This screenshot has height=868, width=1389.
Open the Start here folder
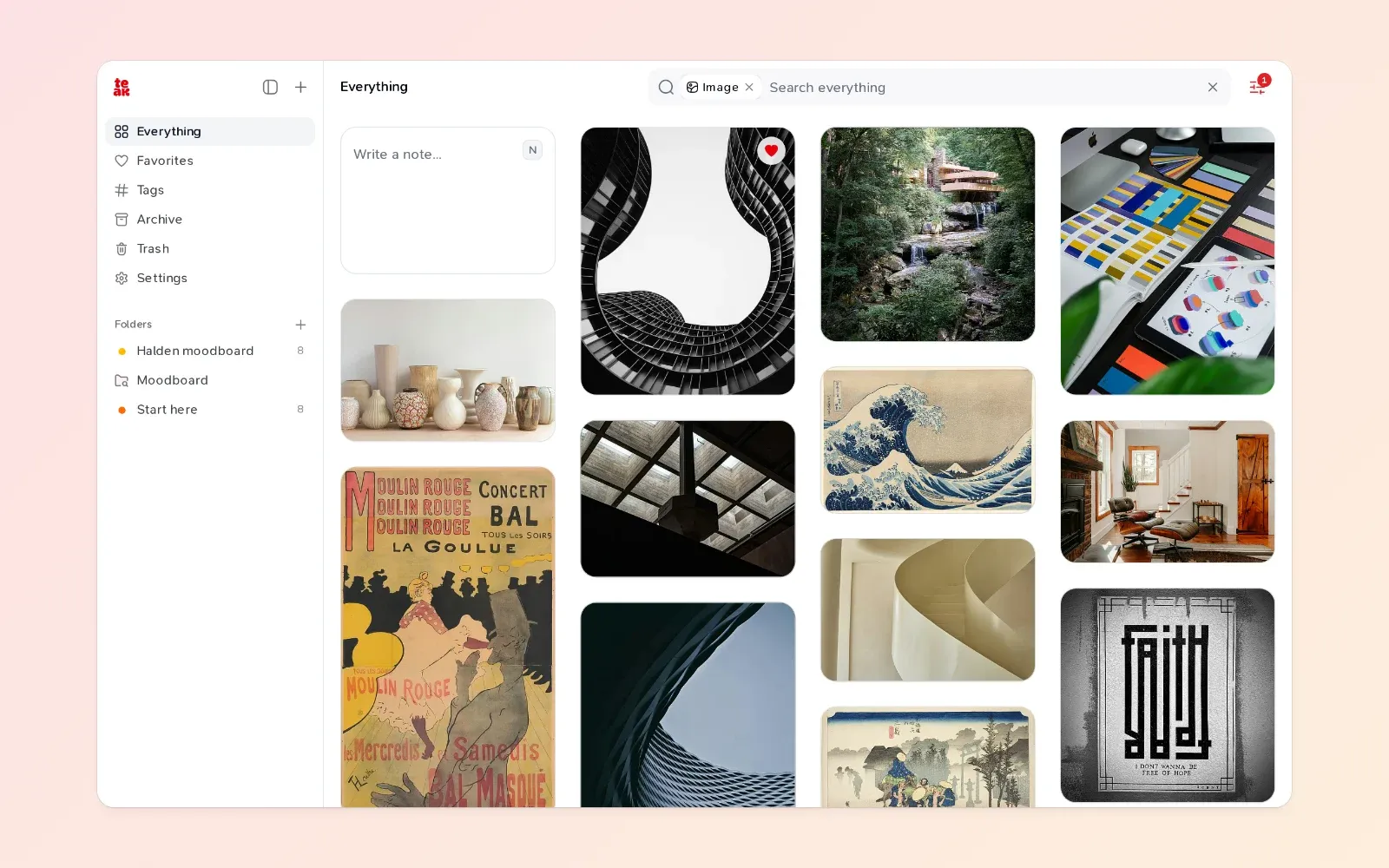210,410
